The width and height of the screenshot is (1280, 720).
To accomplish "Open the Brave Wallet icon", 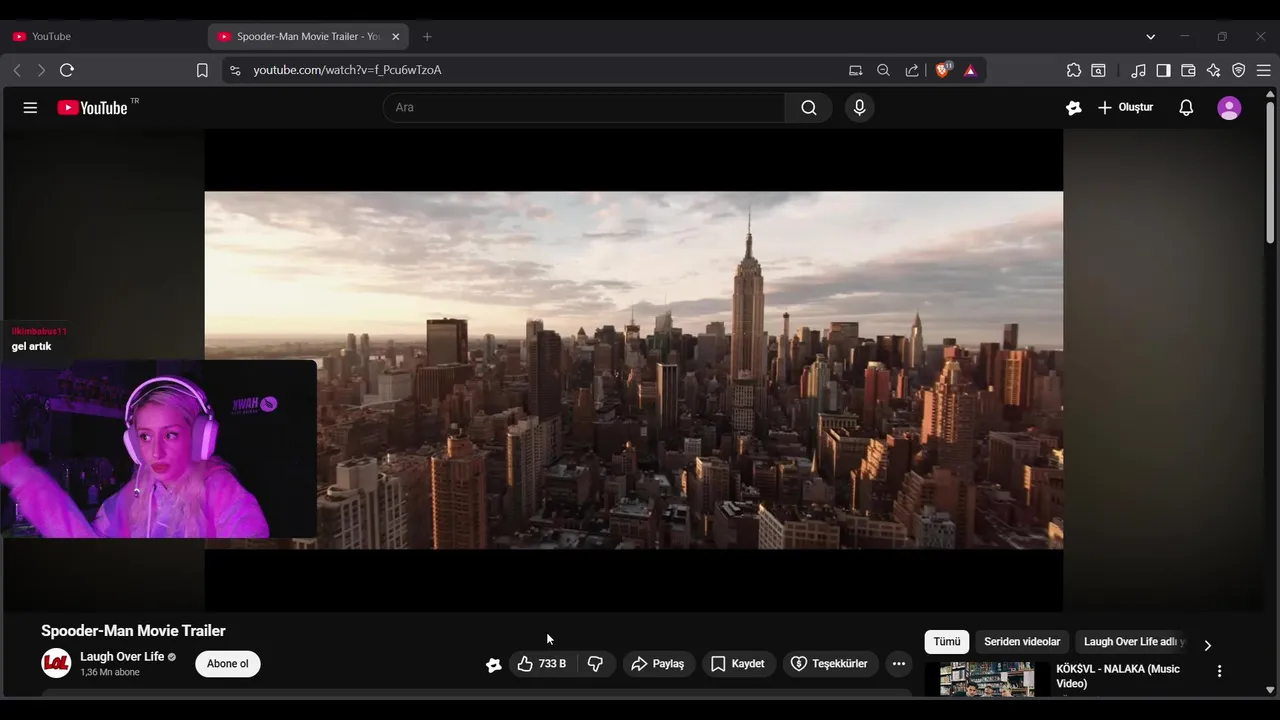I will 1188,70.
